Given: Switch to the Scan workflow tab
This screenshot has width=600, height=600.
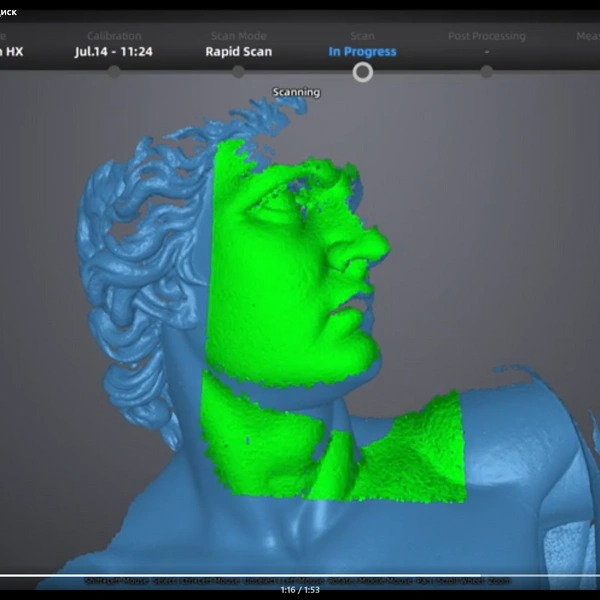Looking at the screenshot, I should tap(362, 36).
